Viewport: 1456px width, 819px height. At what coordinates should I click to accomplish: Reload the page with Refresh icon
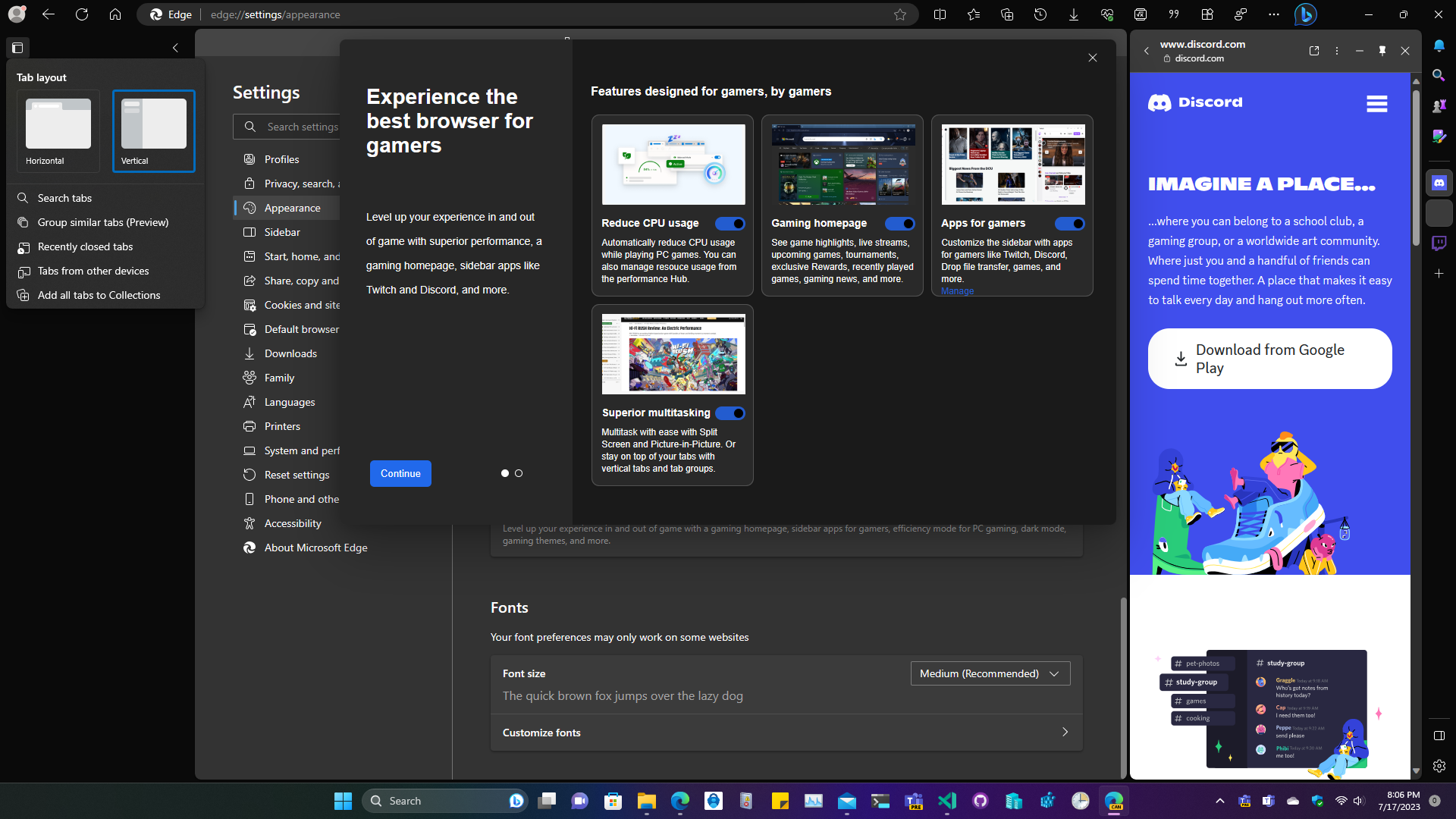[82, 14]
